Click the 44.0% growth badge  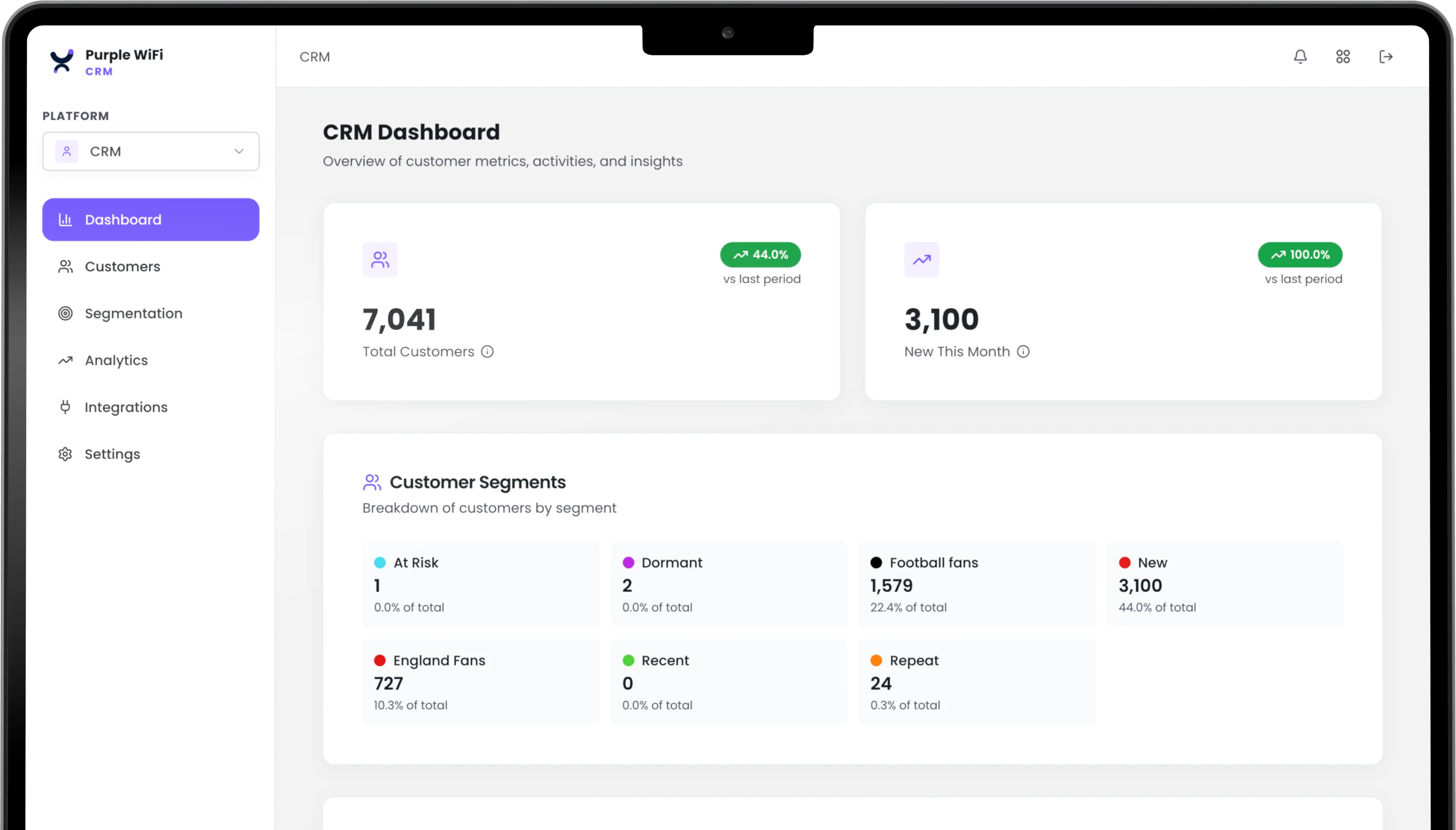(760, 255)
